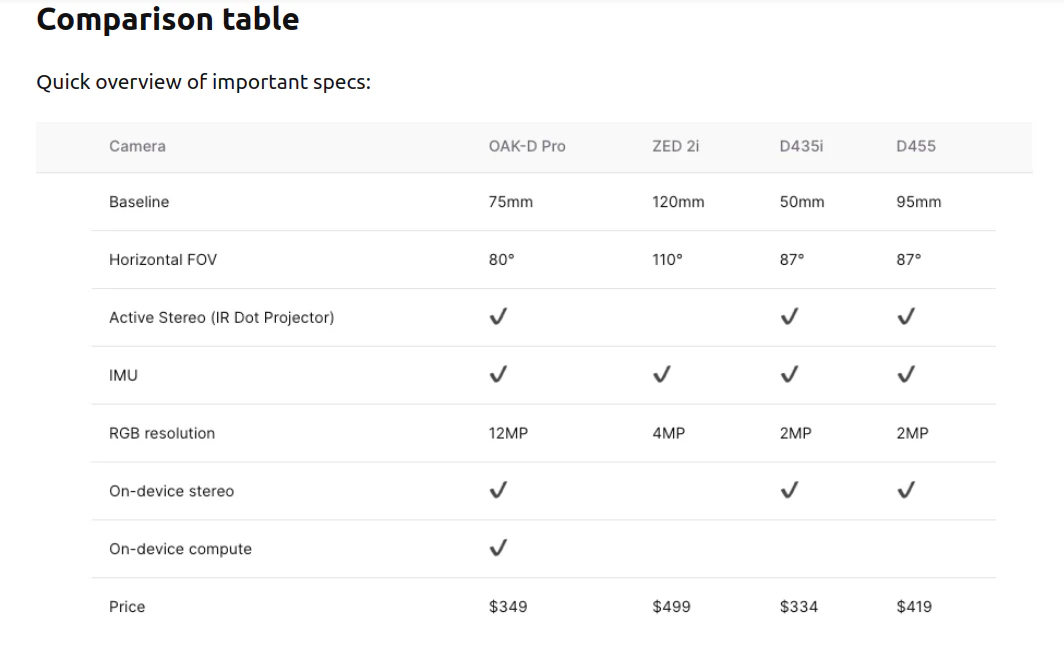
Task: Click the D455 On-device stereo checkmark
Action: pyautogui.click(x=905, y=491)
